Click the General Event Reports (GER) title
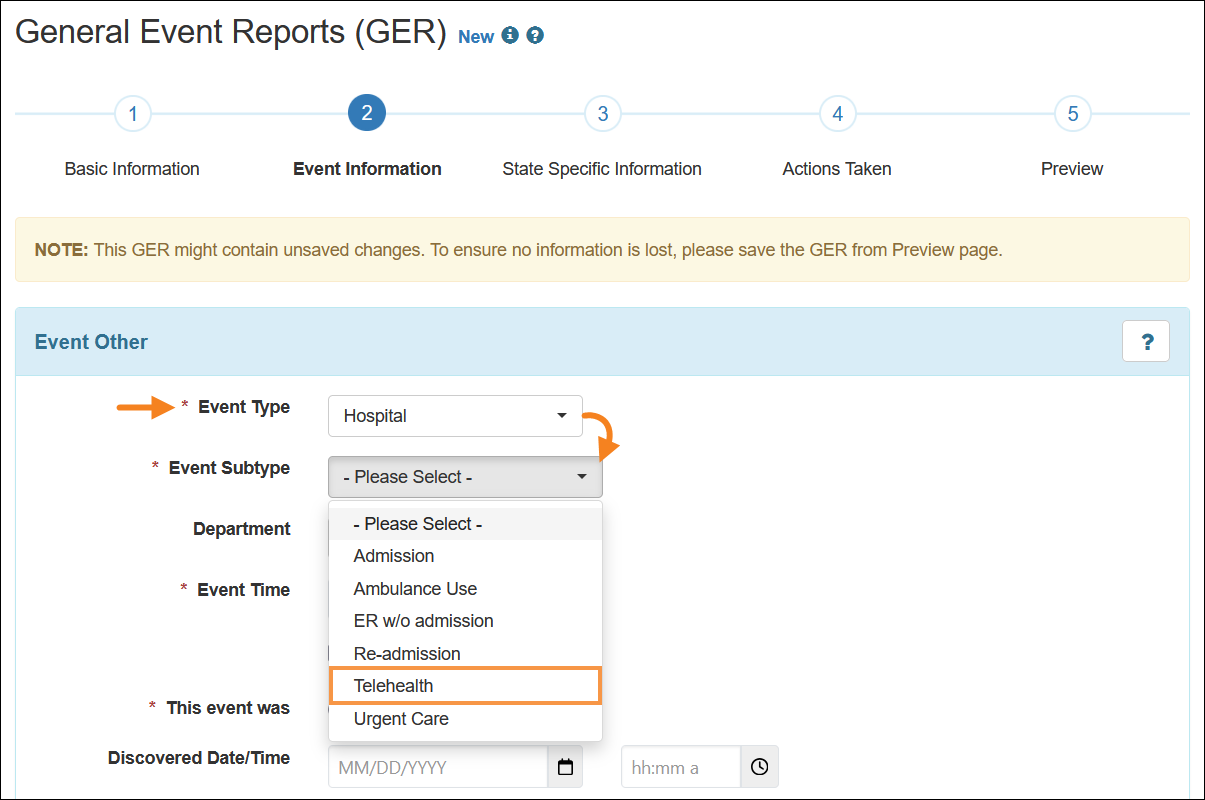 [231, 32]
